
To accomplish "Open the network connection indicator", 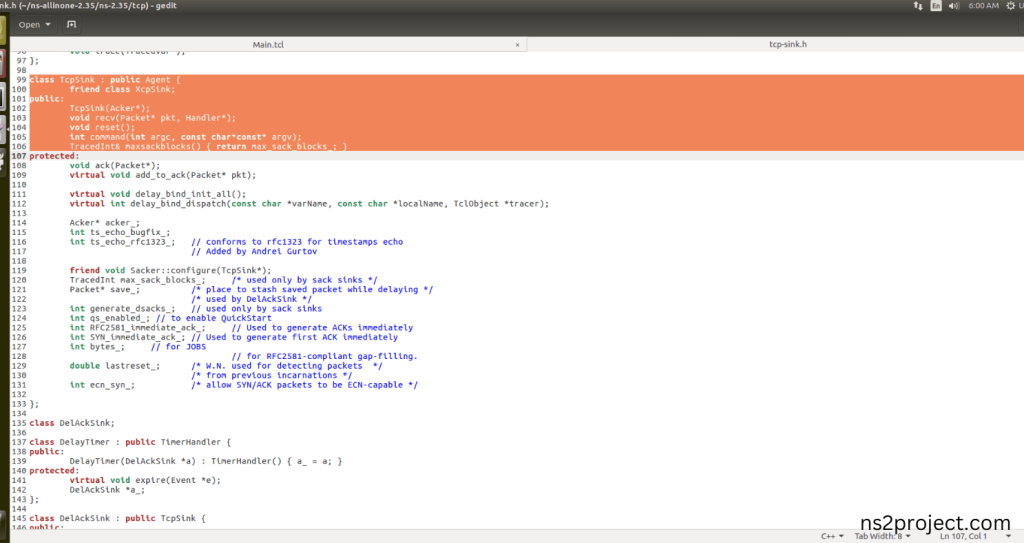I will click(918, 6).
